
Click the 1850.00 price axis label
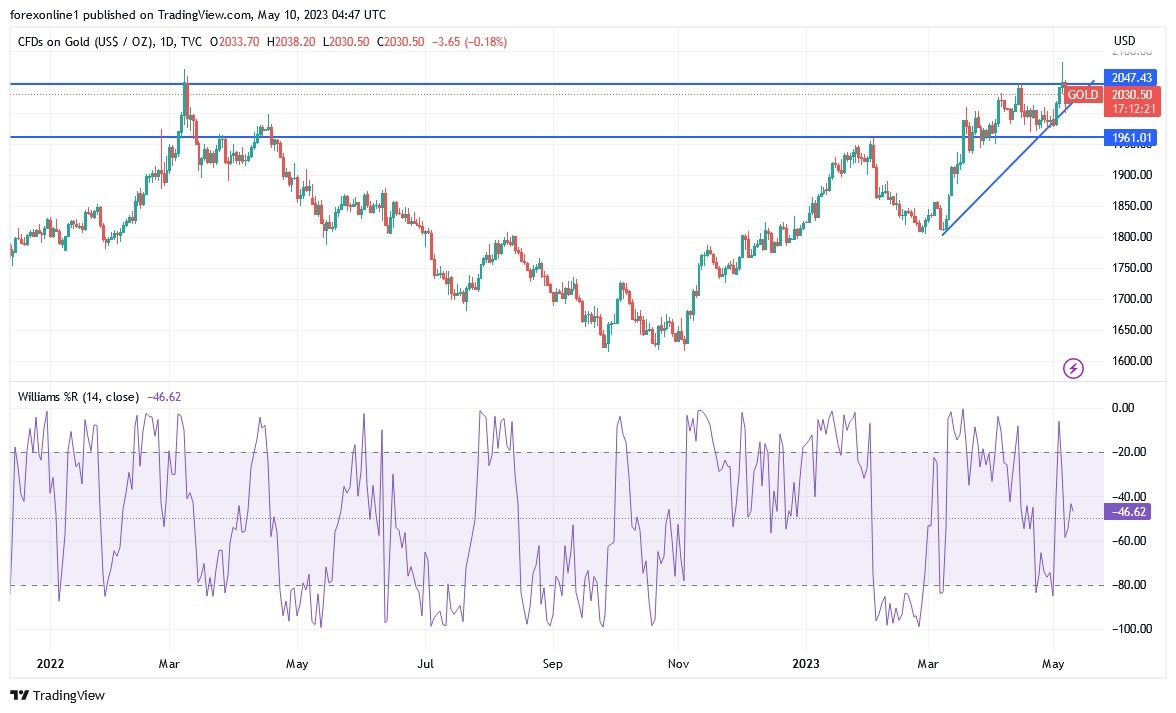click(x=1132, y=206)
